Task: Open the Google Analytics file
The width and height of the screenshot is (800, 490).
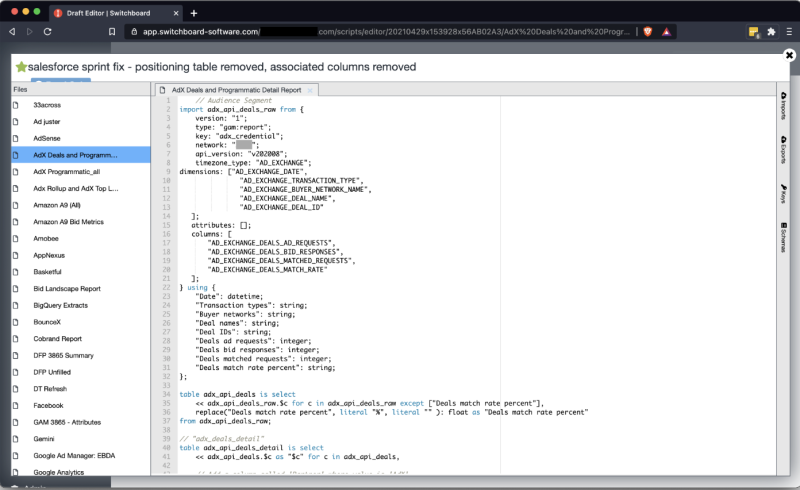Action: click(x=81, y=472)
